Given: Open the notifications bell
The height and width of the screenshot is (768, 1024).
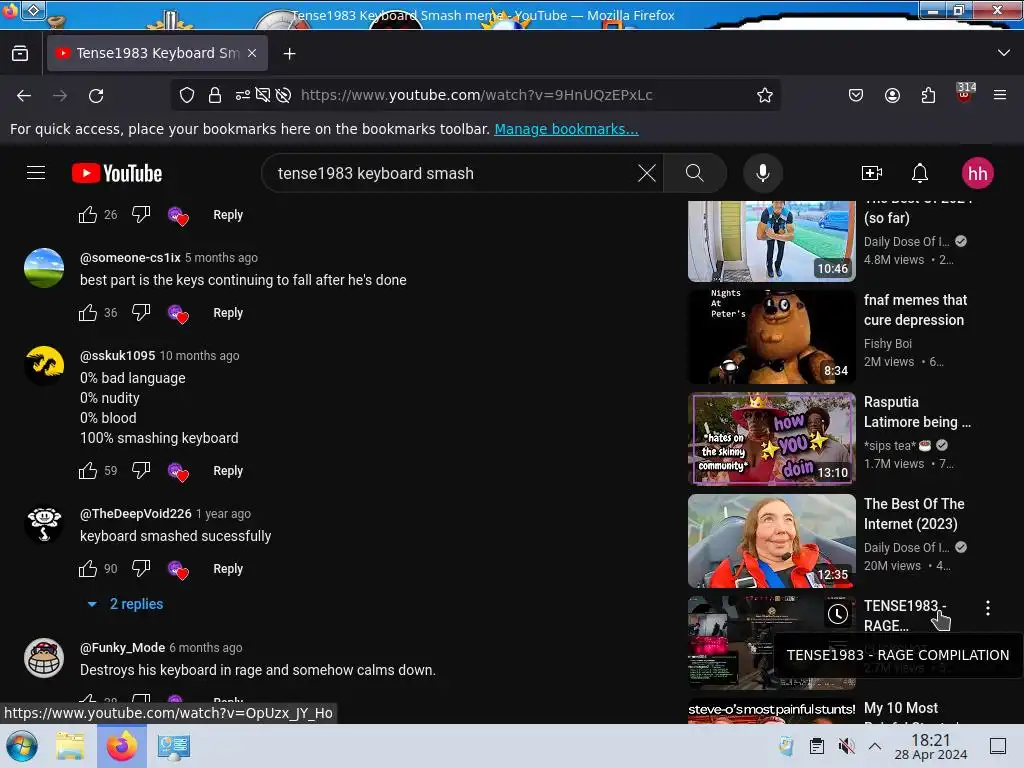Looking at the screenshot, I should point(920,173).
